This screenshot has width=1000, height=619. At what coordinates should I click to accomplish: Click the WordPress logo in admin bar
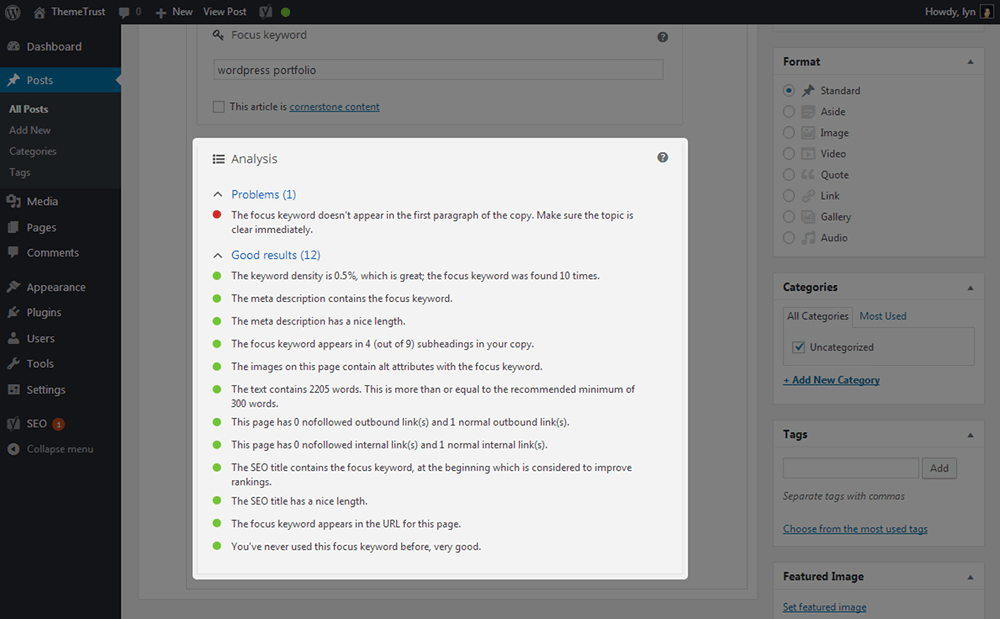(14, 12)
